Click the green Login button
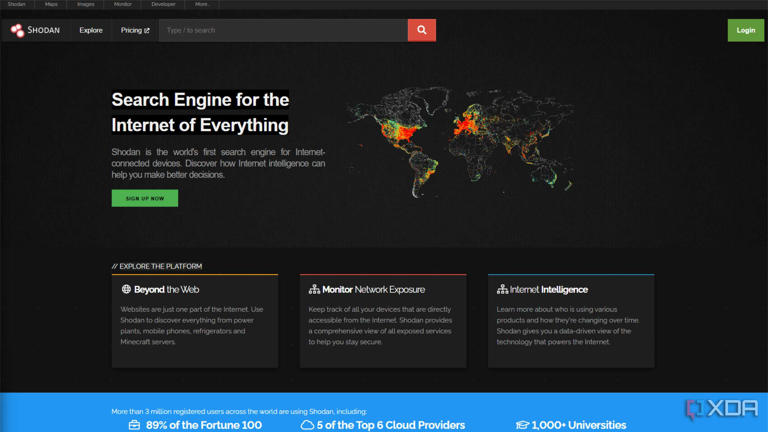The height and width of the screenshot is (432, 768). point(745,30)
